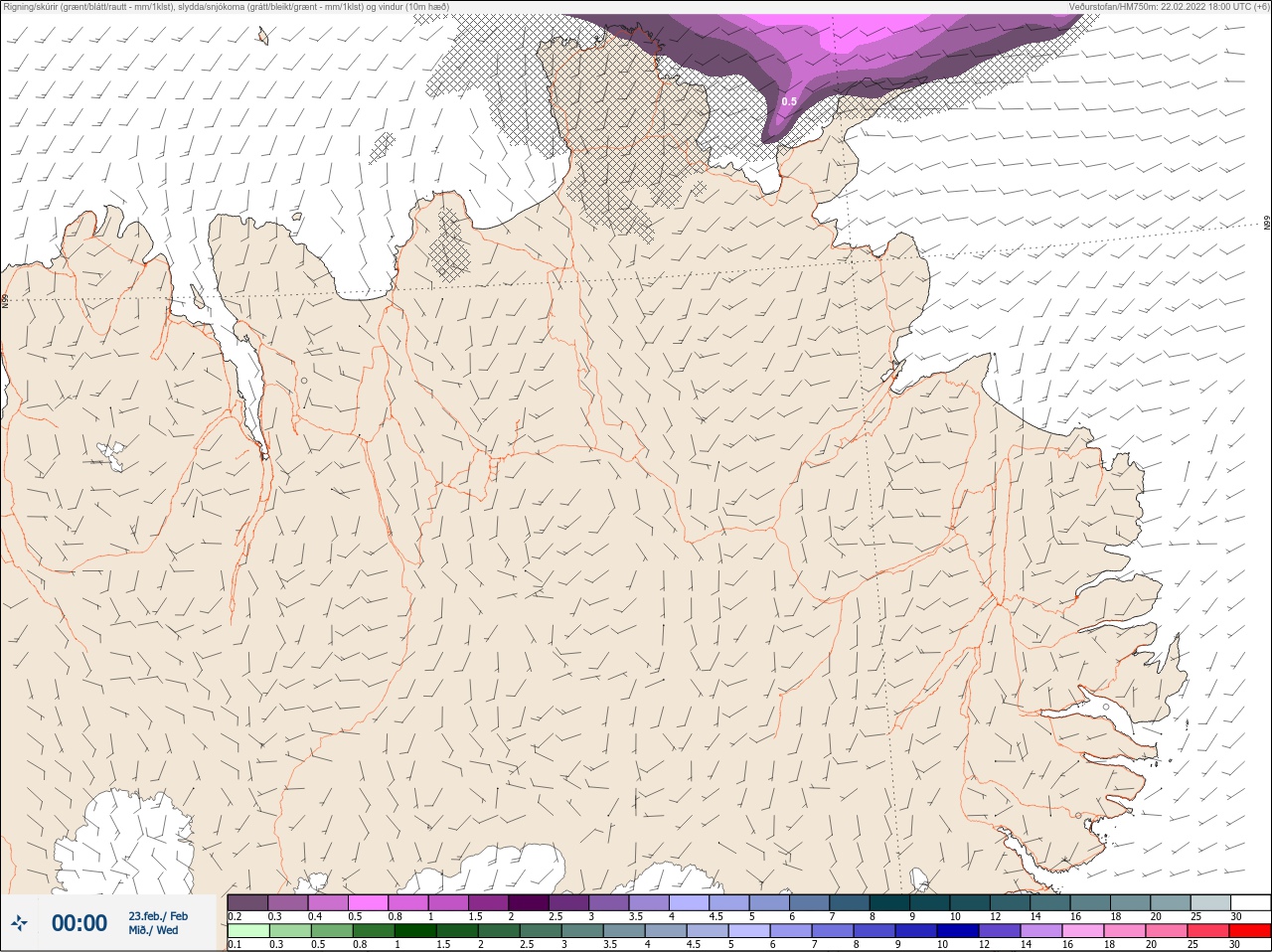Click the weekday label 'Mið./ Wed'
1272x952 pixels.
[153, 930]
